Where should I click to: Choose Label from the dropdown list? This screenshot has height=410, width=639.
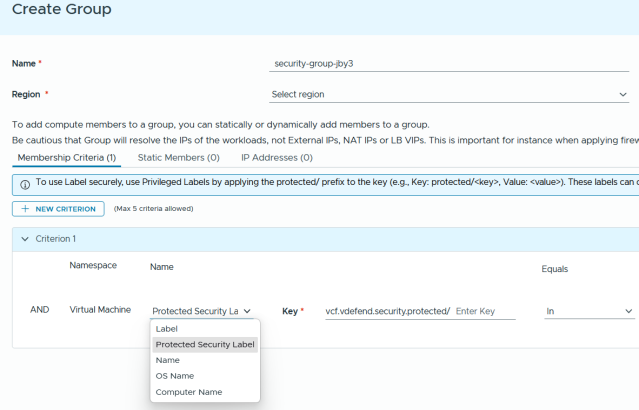pyautogui.click(x=205, y=329)
